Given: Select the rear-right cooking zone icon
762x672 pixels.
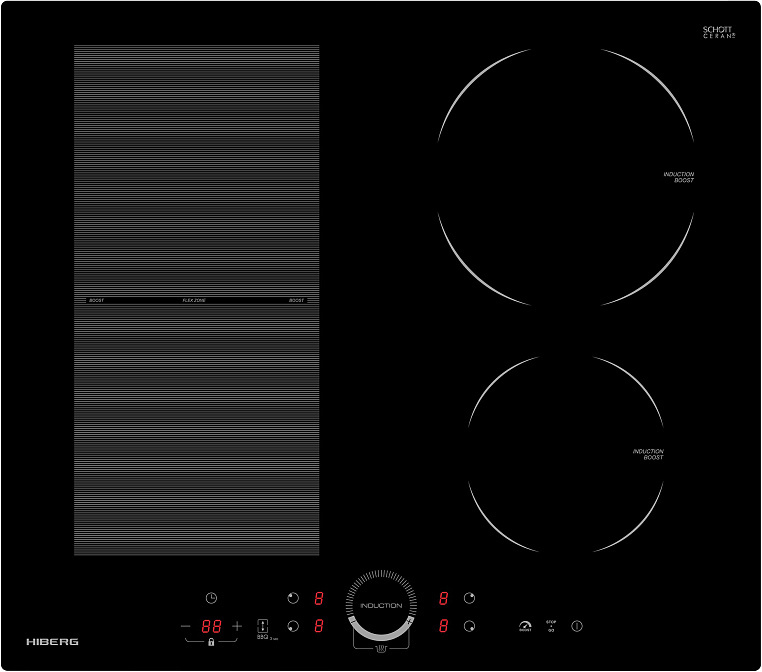Looking at the screenshot, I should pos(469,598).
